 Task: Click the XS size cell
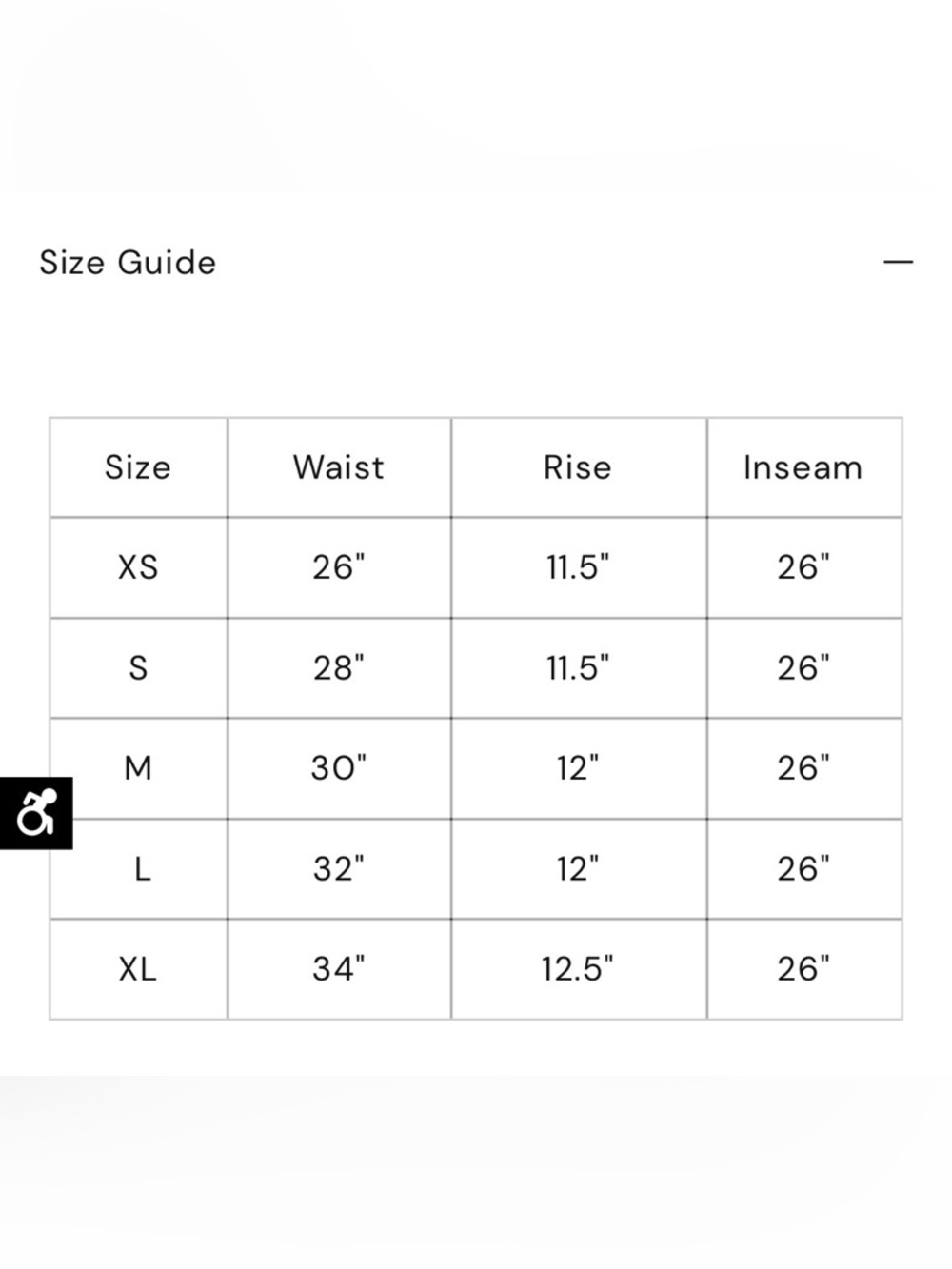[x=138, y=567]
